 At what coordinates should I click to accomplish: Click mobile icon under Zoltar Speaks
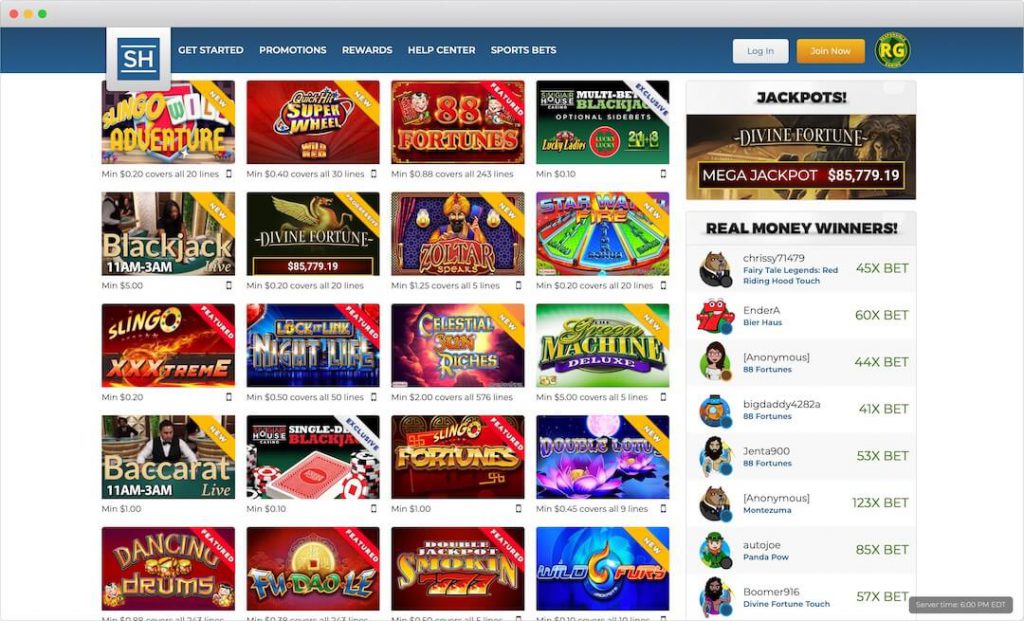click(519, 285)
